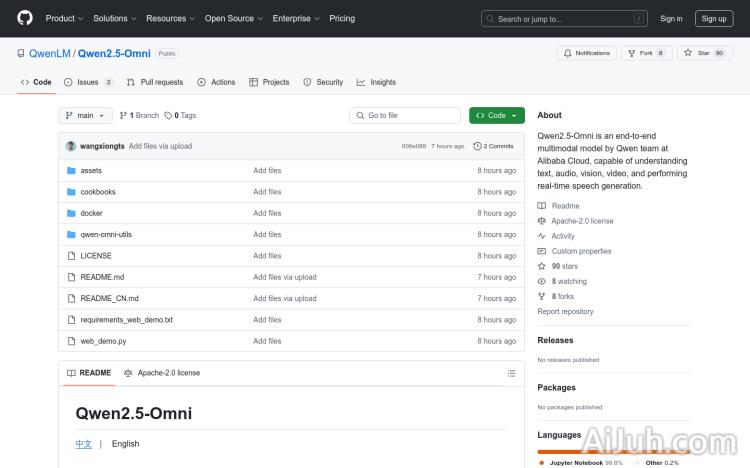Image resolution: width=750 pixels, height=468 pixels.
Task: Click the Go to file field
Action: pos(405,115)
